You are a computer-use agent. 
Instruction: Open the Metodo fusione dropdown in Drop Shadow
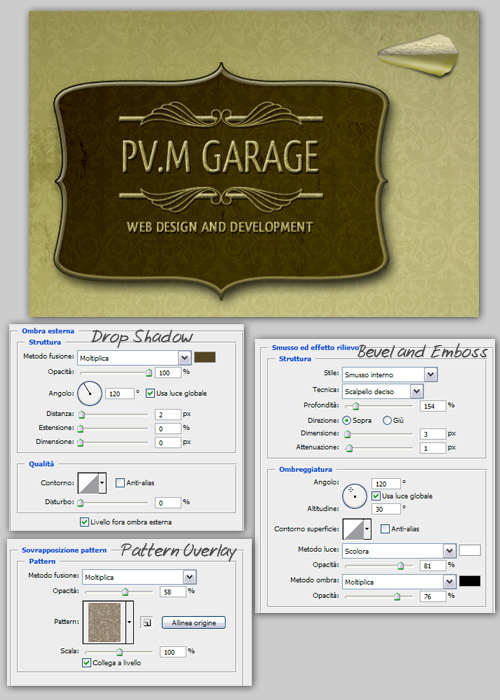[x=134, y=358]
